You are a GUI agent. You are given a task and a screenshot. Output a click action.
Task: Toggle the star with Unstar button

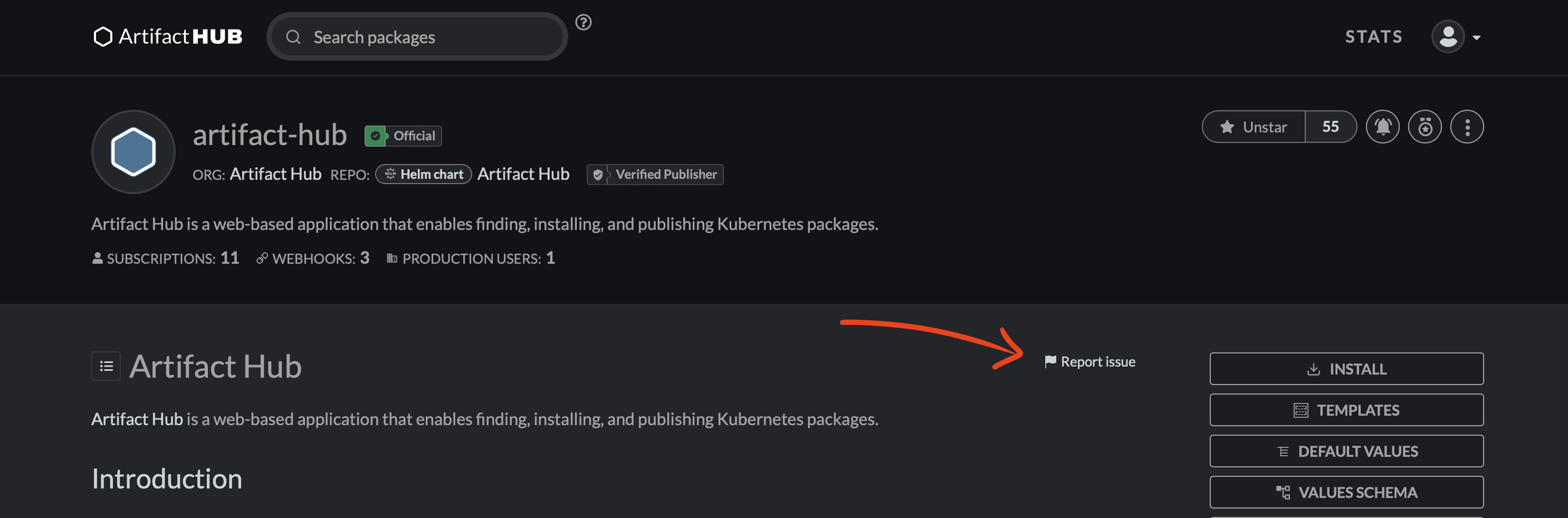click(x=1254, y=127)
